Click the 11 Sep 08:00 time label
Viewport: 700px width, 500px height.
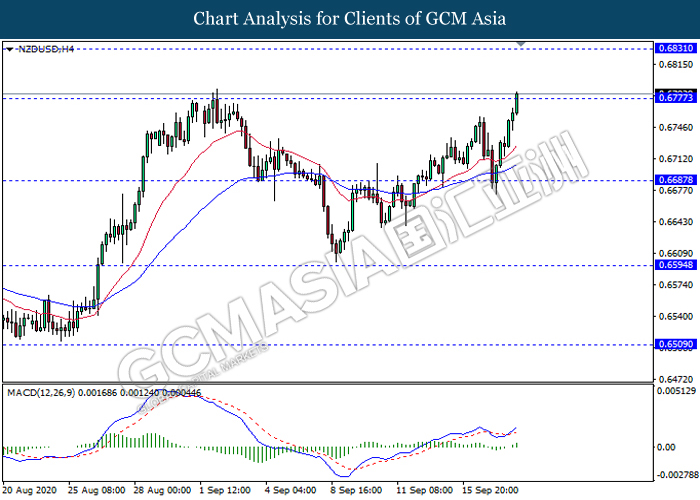(x=425, y=490)
